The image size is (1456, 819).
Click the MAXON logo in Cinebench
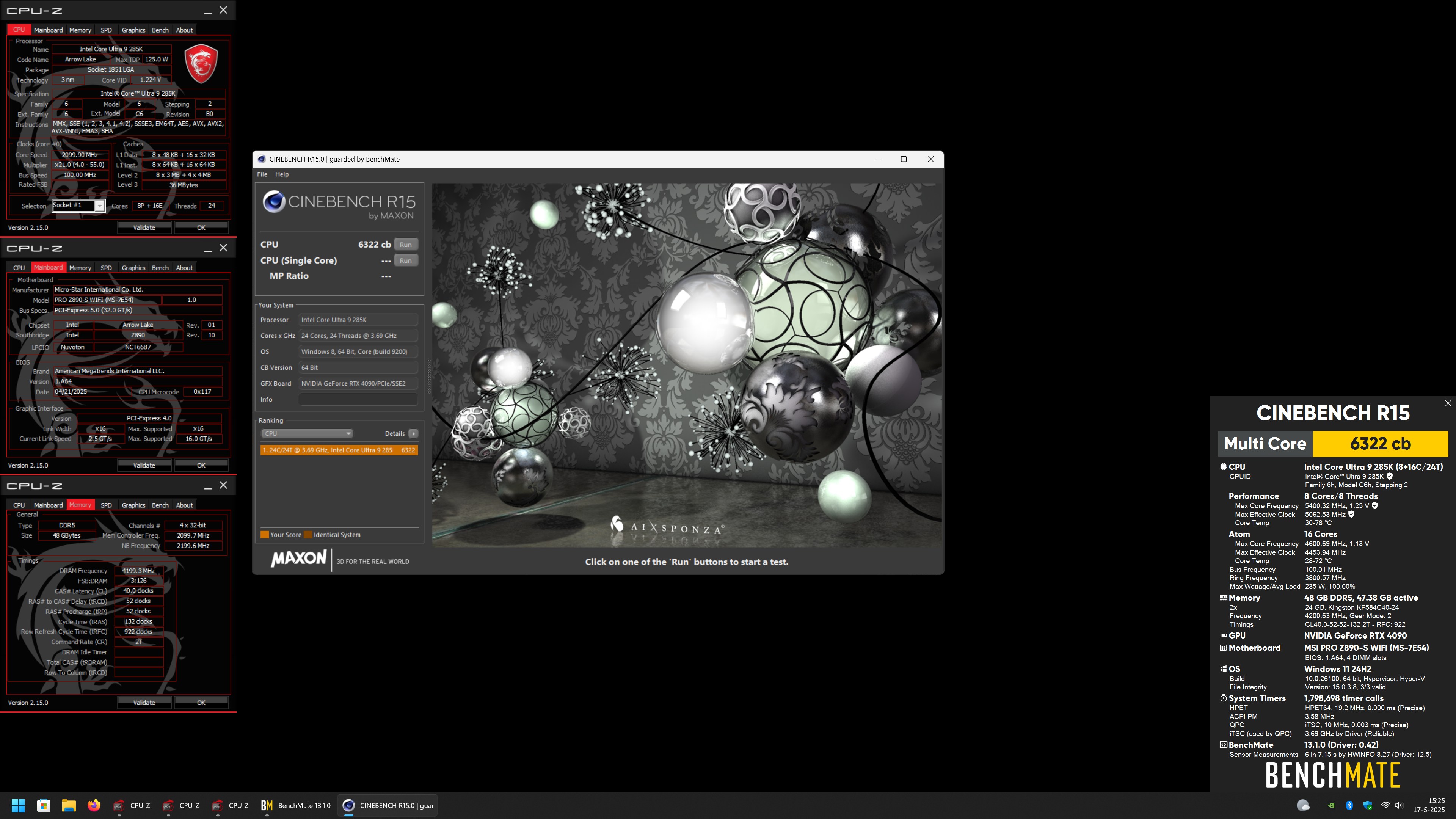coord(298,559)
